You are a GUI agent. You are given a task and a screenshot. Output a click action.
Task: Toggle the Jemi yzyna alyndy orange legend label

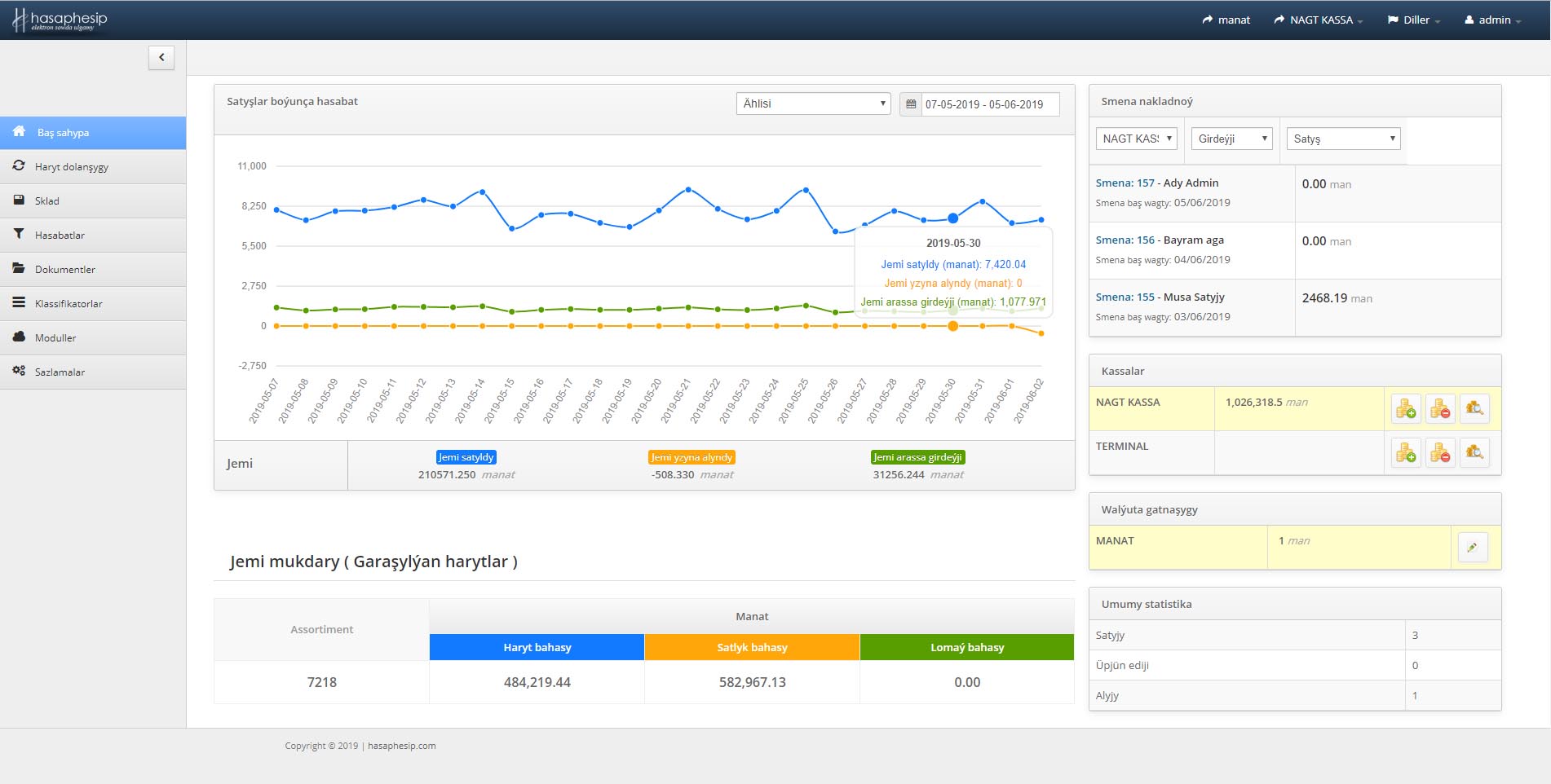pyautogui.click(x=692, y=457)
